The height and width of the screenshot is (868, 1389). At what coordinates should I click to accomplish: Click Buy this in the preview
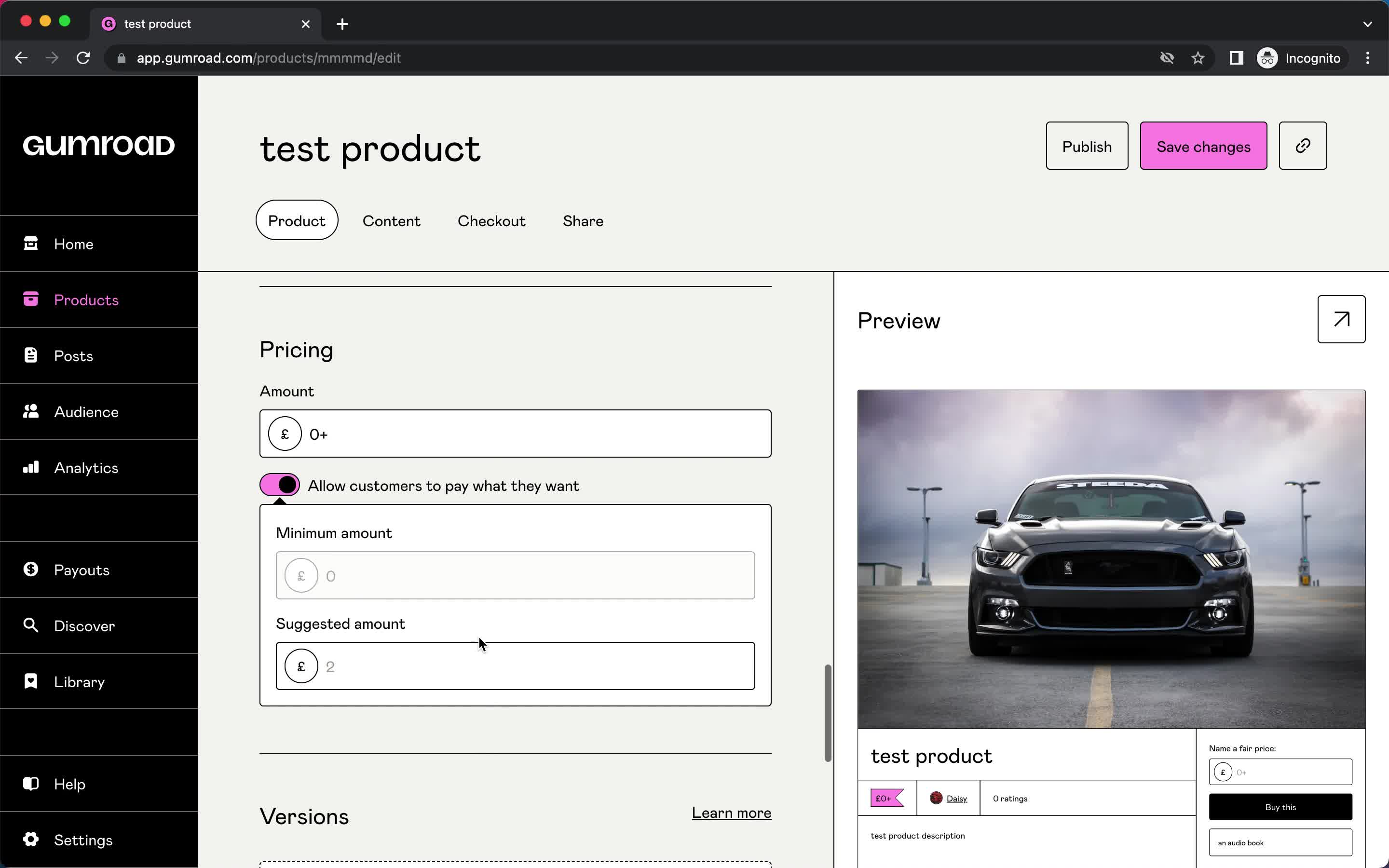click(x=1280, y=807)
